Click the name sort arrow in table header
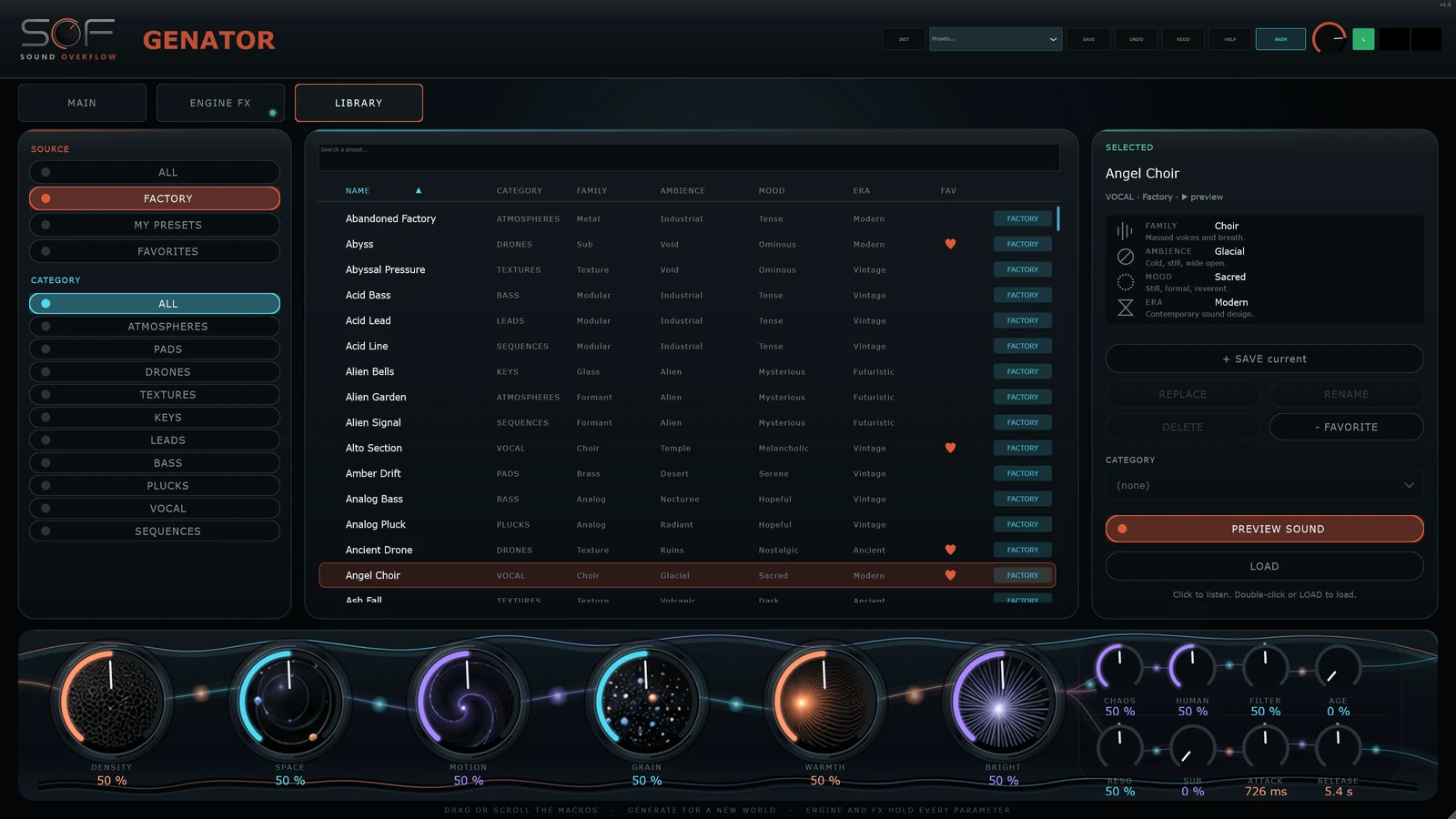 [419, 190]
